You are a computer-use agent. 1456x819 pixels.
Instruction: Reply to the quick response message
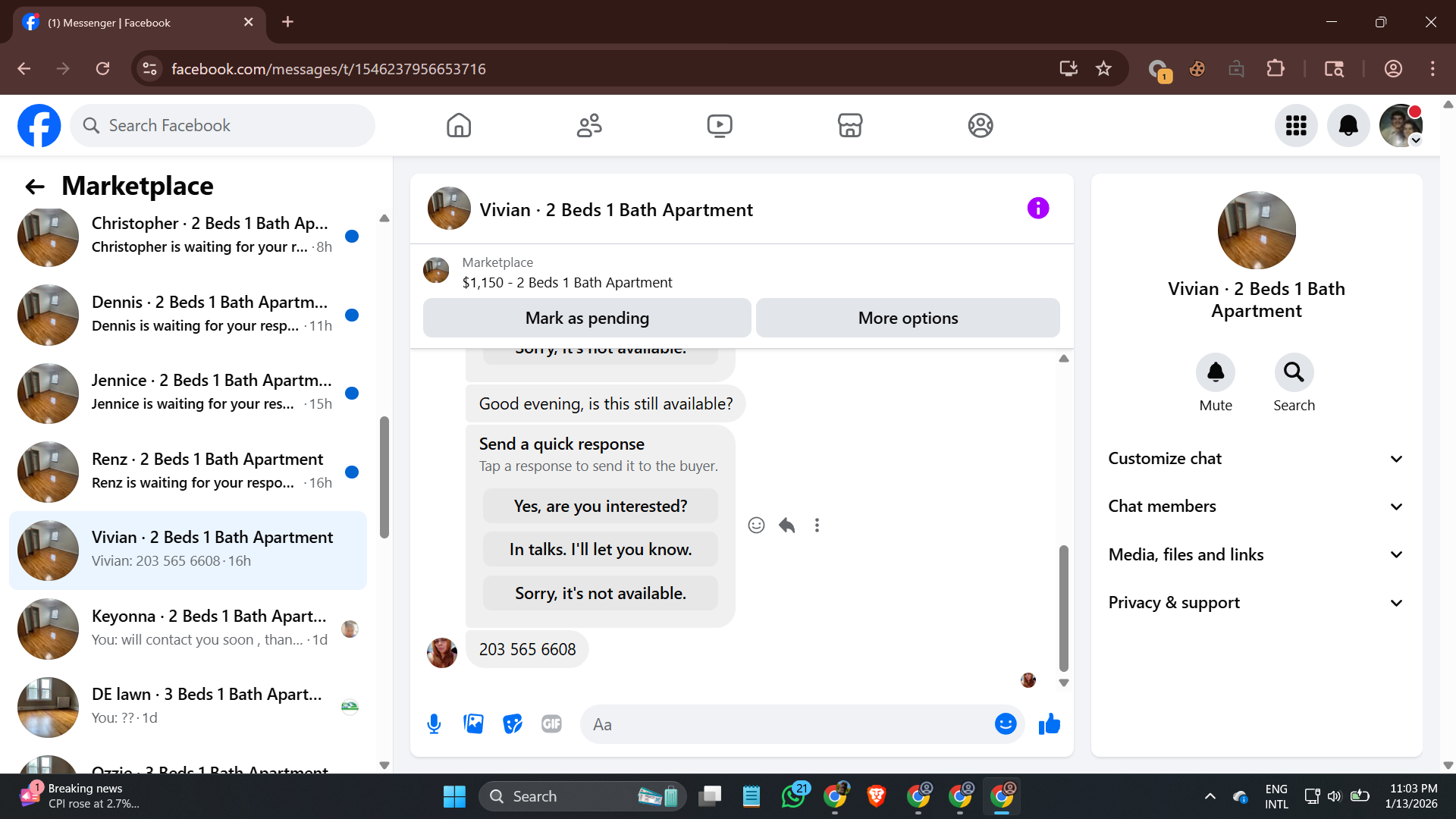click(786, 525)
